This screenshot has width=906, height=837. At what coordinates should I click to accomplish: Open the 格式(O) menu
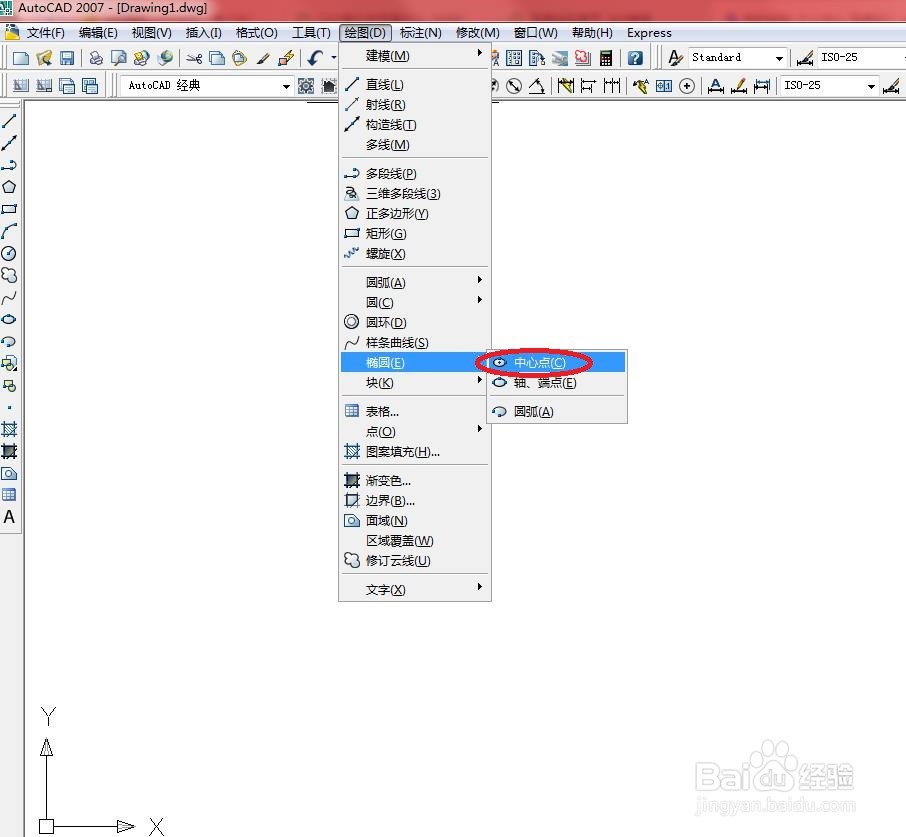click(x=257, y=33)
